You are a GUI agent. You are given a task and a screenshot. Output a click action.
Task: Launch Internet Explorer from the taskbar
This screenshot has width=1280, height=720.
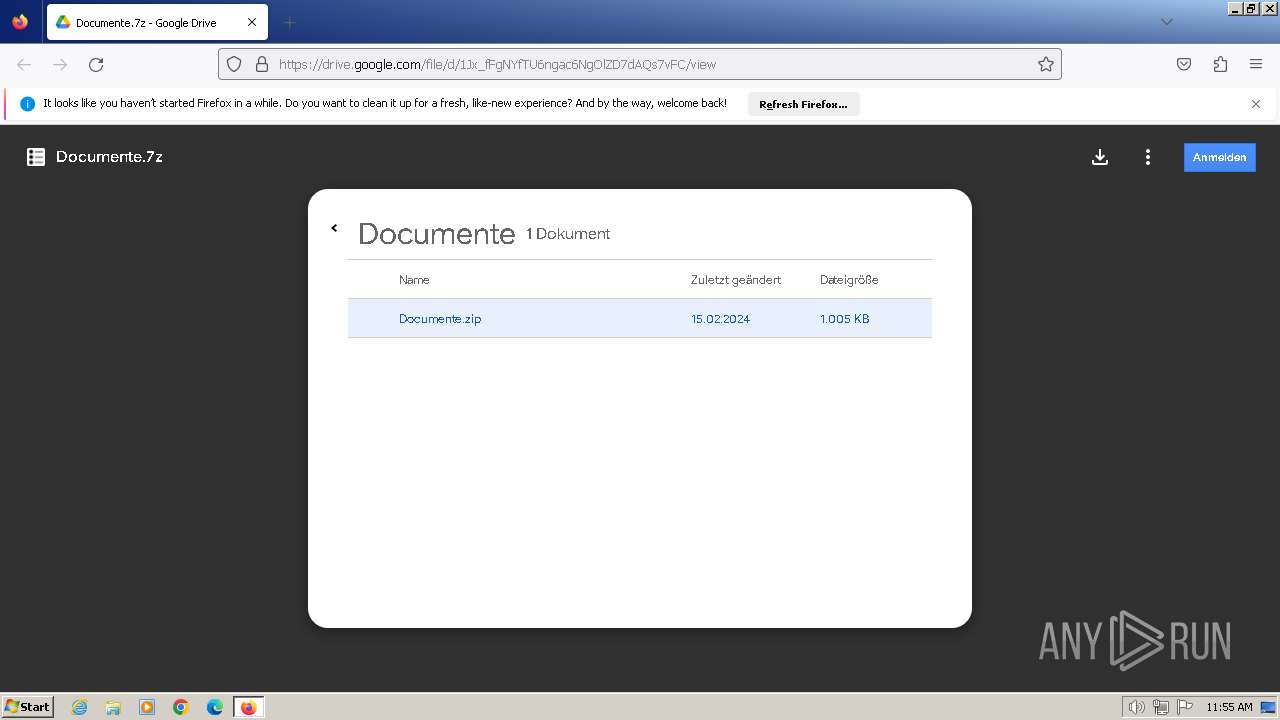pos(80,707)
